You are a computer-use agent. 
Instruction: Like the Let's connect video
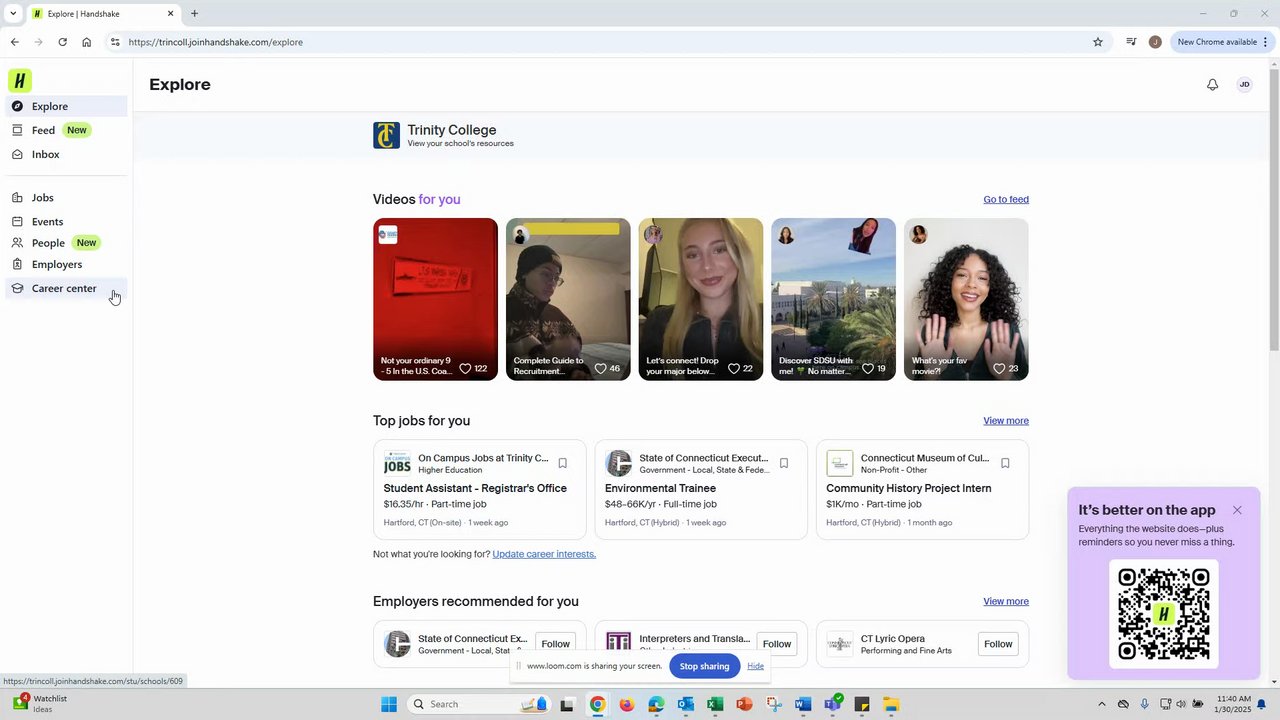coord(733,368)
